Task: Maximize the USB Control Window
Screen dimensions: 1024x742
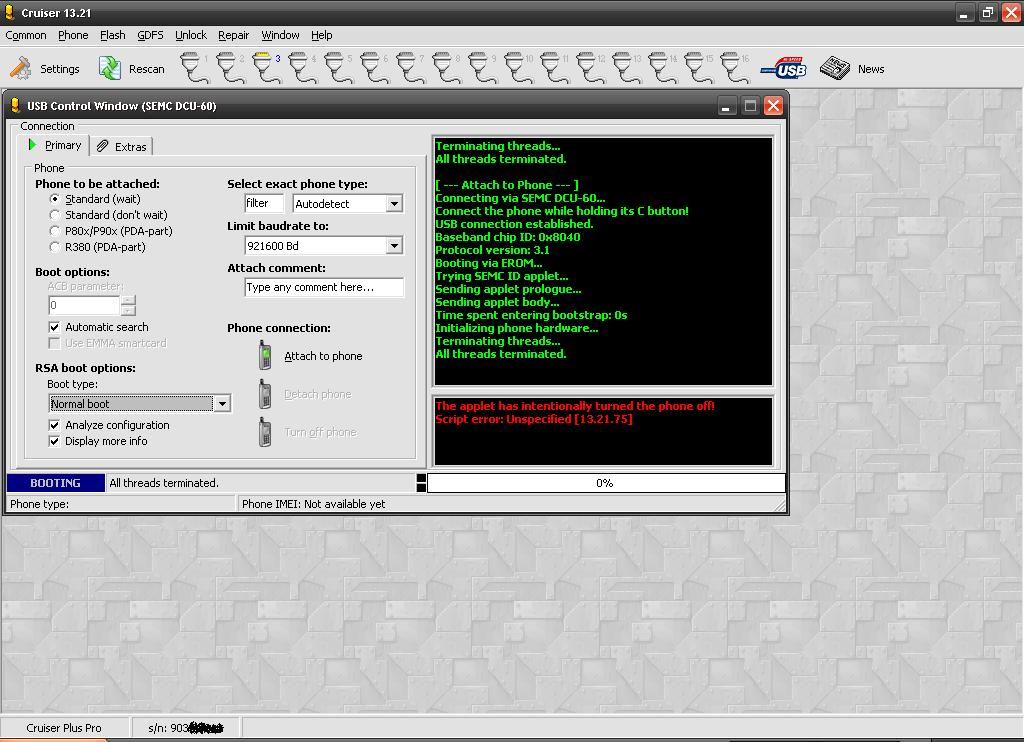Action: pos(750,106)
